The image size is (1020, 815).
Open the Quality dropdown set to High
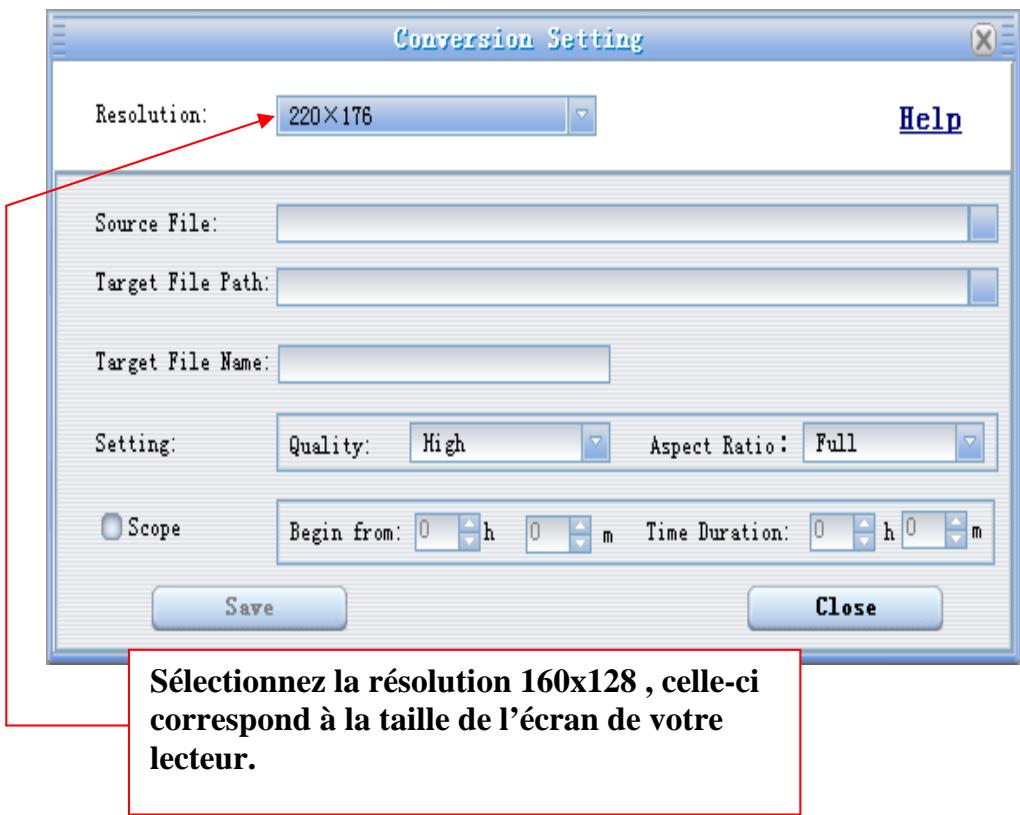509,443
